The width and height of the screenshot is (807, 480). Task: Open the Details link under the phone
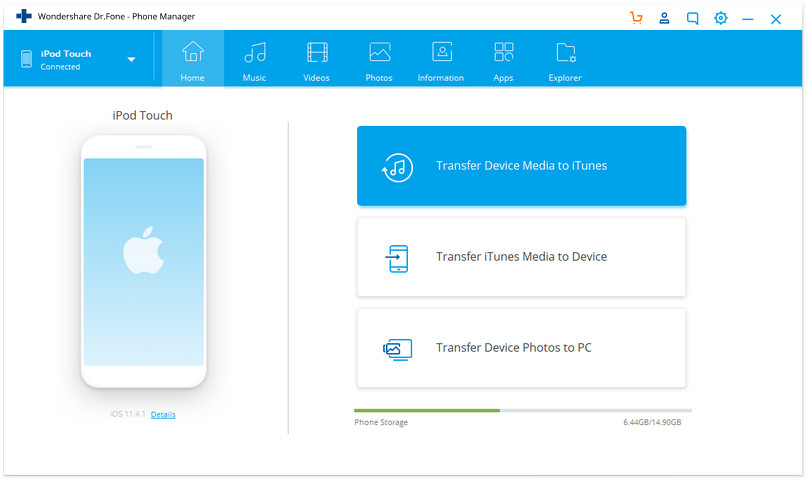pos(163,415)
